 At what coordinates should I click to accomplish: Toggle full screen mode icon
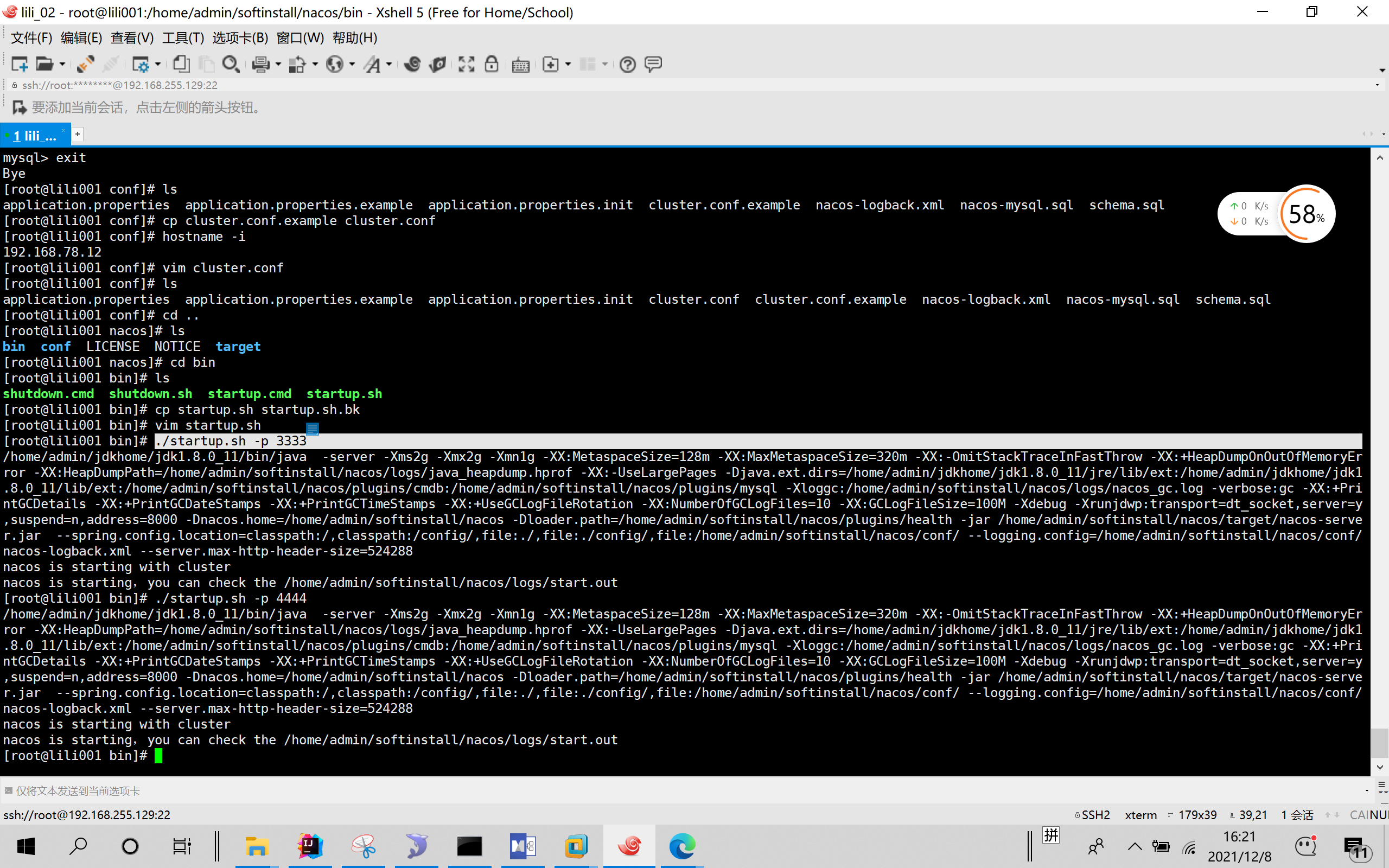(466, 65)
